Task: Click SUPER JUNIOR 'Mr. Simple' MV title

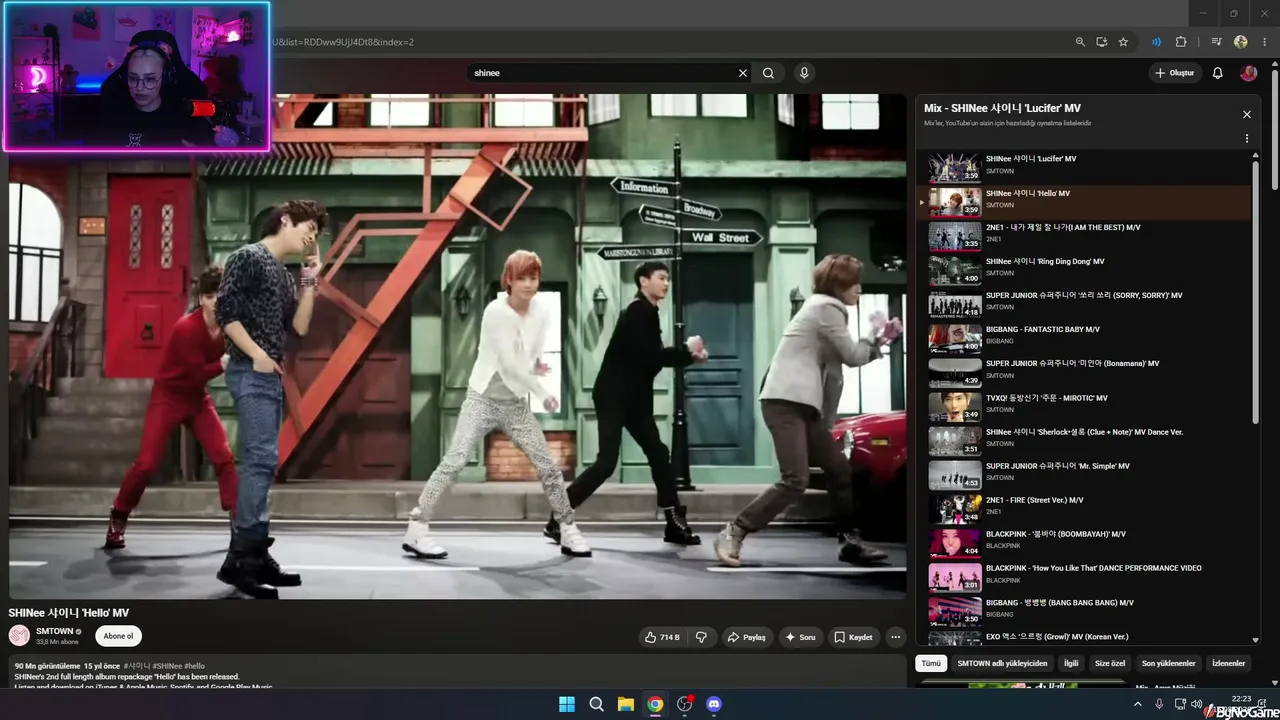Action: click(1058, 466)
